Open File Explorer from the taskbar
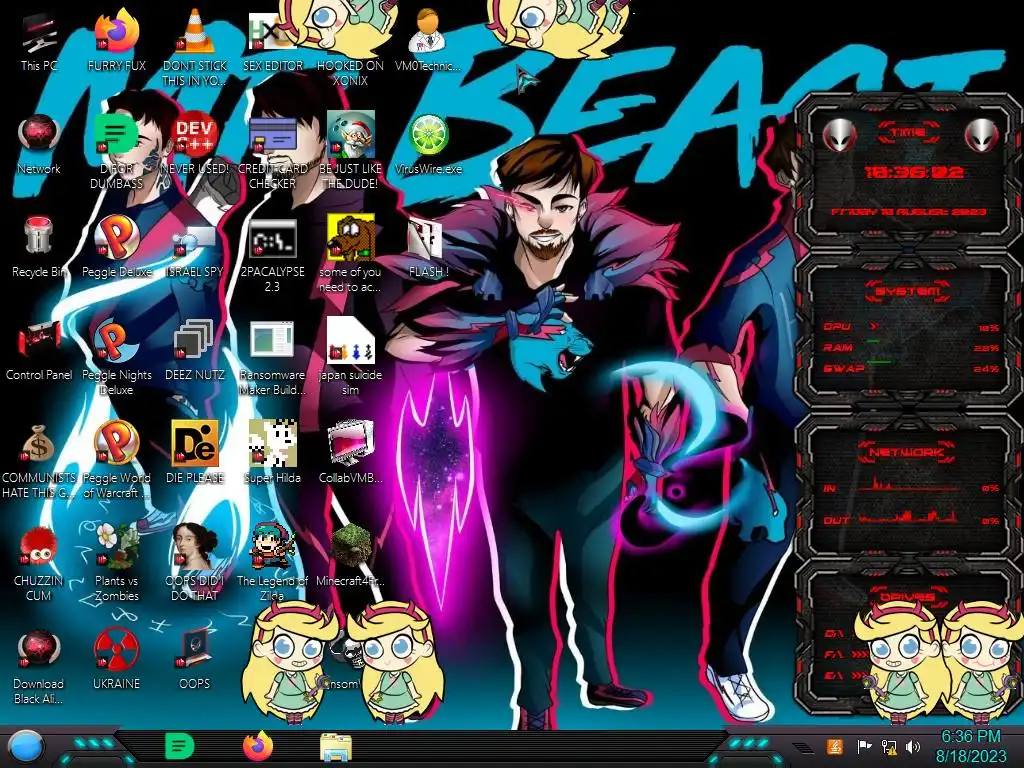 click(x=336, y=747)
